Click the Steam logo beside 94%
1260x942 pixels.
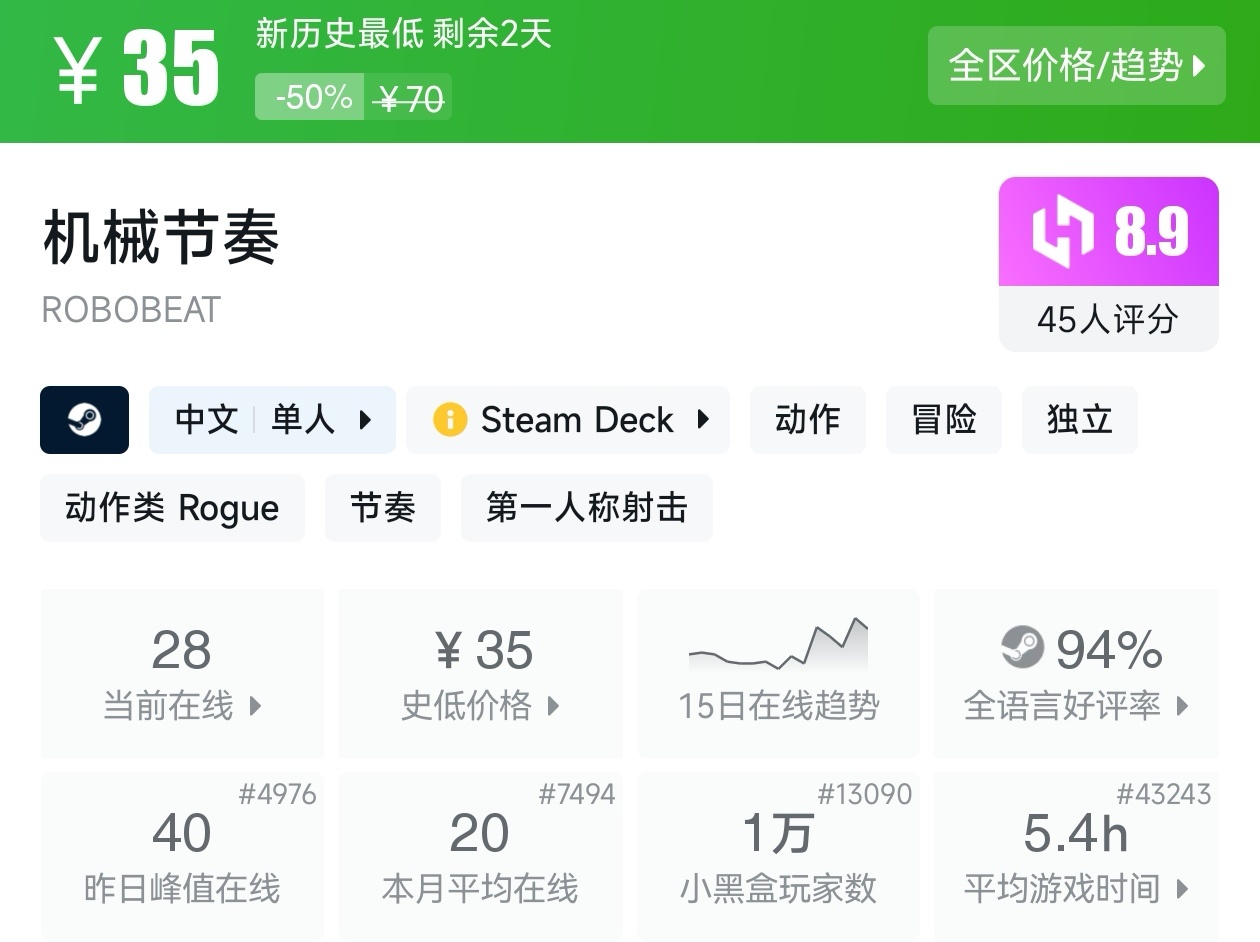(x=1022, y=648)
